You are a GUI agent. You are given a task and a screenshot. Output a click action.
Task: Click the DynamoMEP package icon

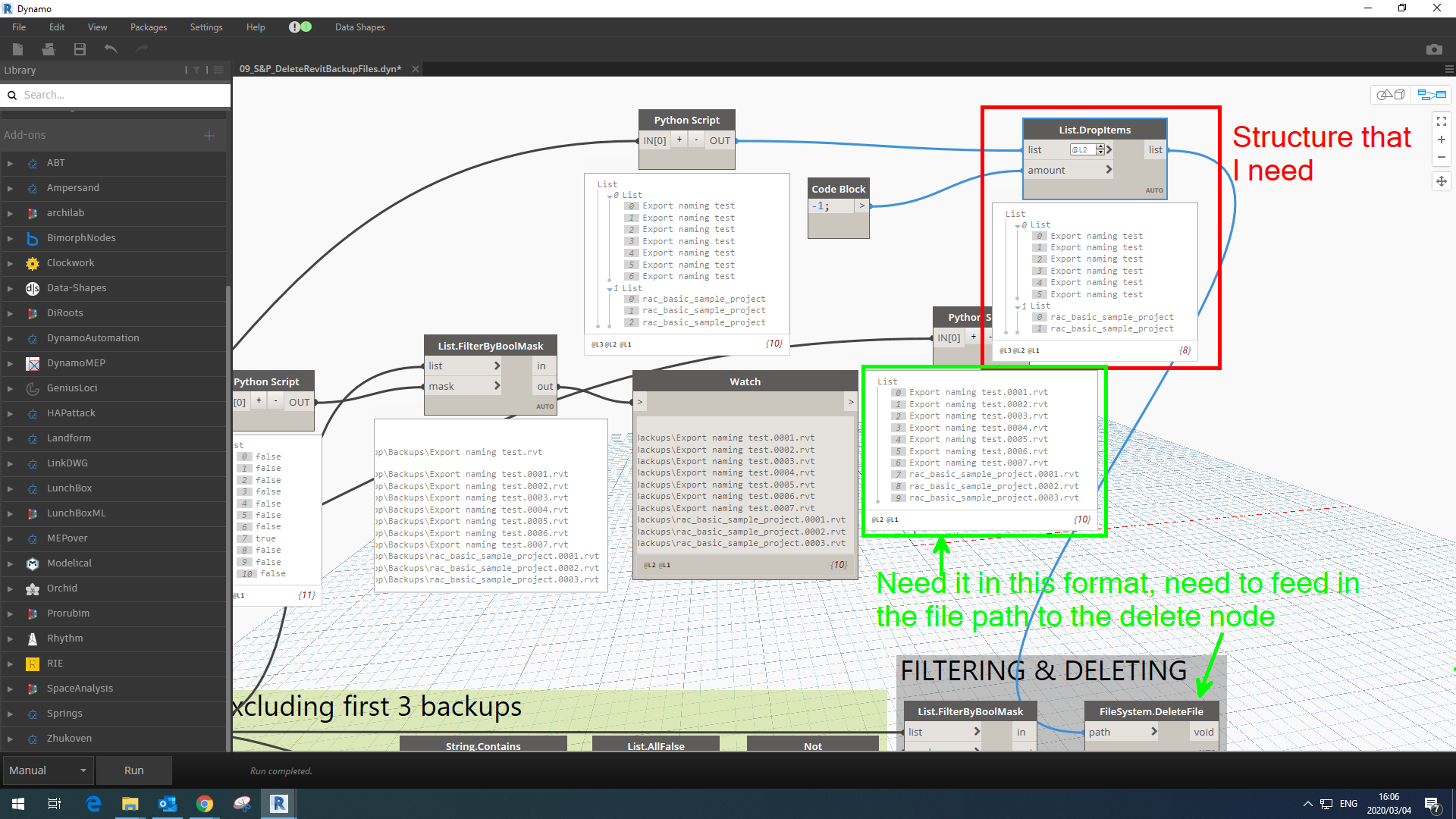tap(33, 363)
